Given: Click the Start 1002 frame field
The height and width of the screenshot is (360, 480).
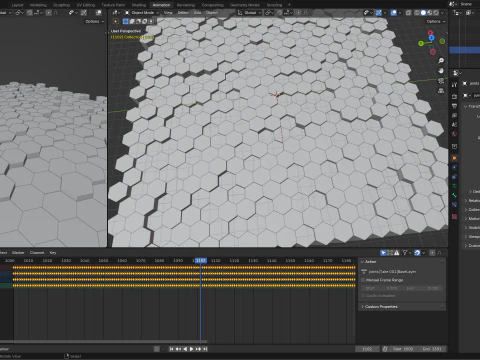Looking at the screenshot, I should click(x=403, y=349).
